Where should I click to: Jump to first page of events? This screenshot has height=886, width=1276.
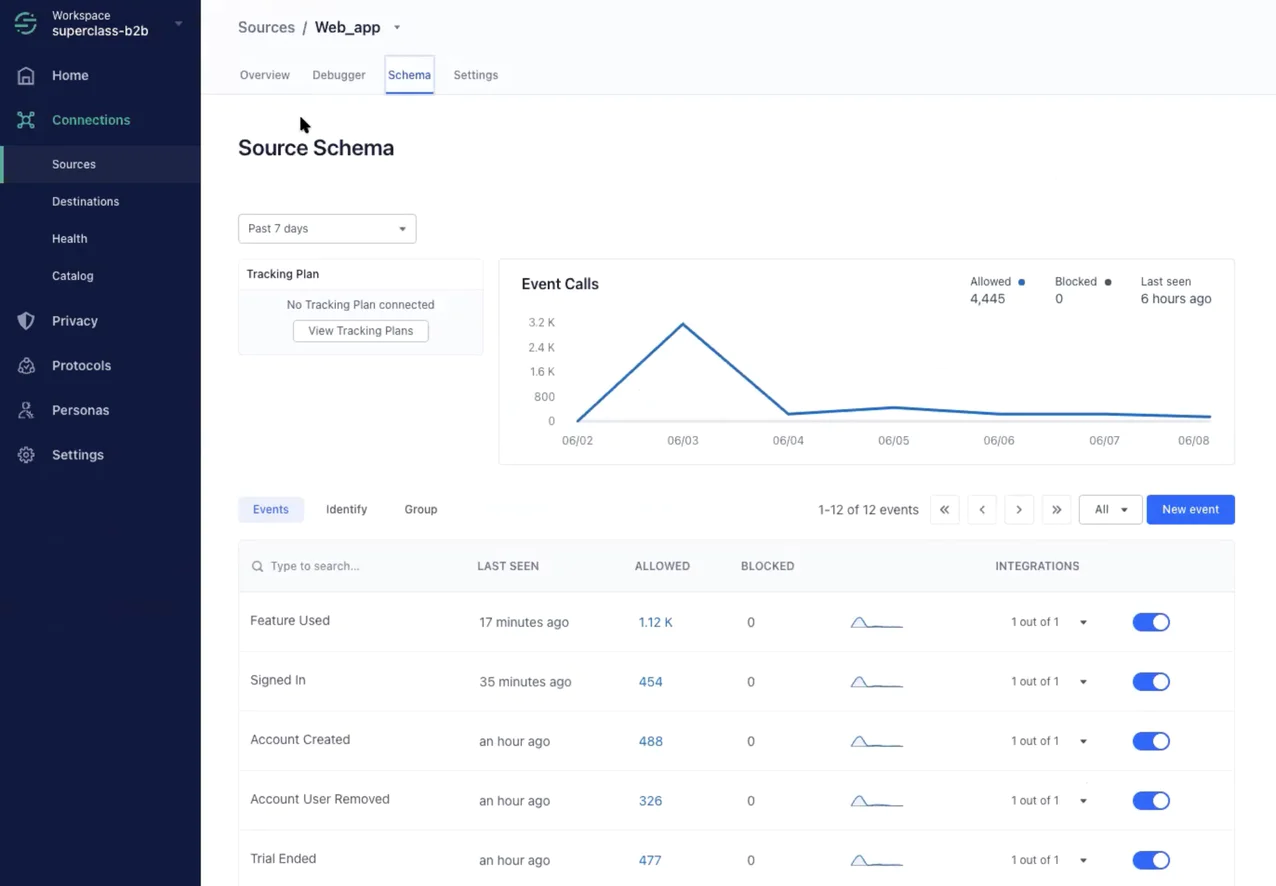[x=944, y=510]
